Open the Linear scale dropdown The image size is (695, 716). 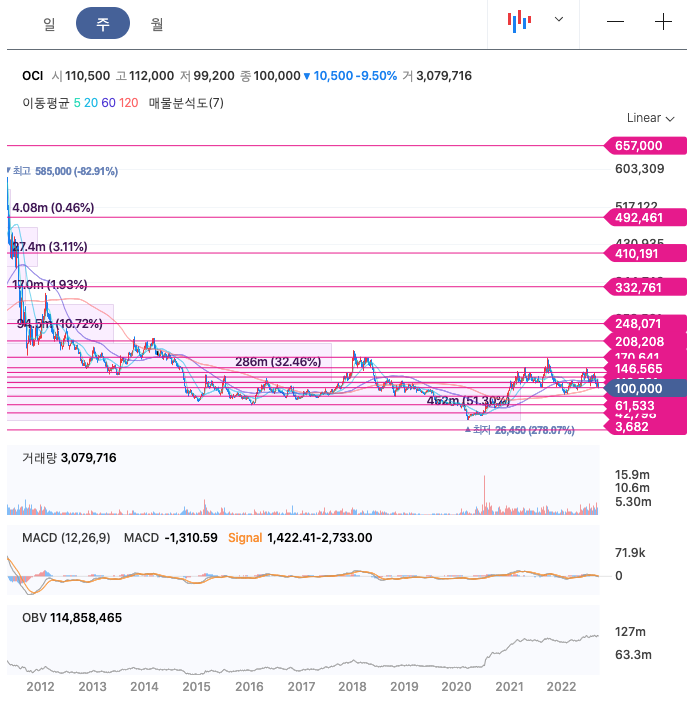(x=650, y=118)
